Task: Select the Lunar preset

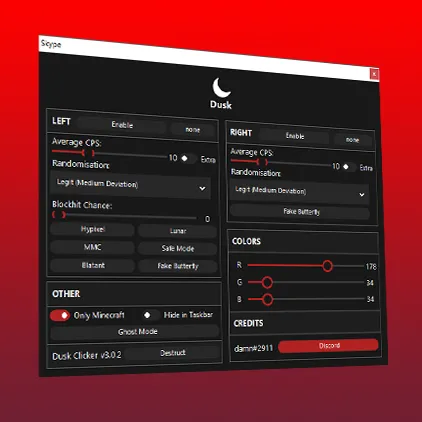Action: [x=178, y=231]
